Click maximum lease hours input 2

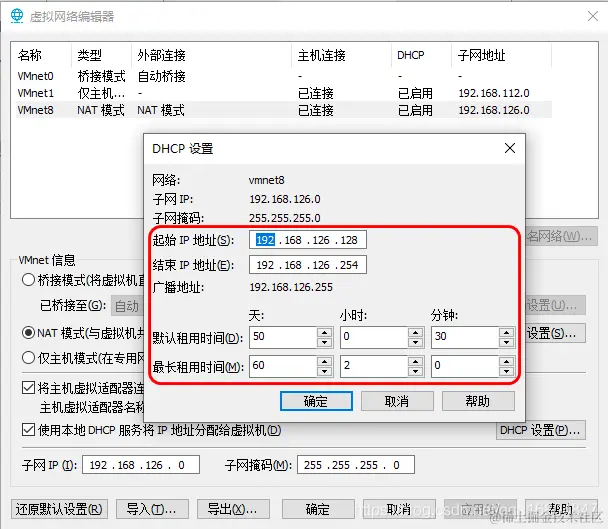pos(375,366)
